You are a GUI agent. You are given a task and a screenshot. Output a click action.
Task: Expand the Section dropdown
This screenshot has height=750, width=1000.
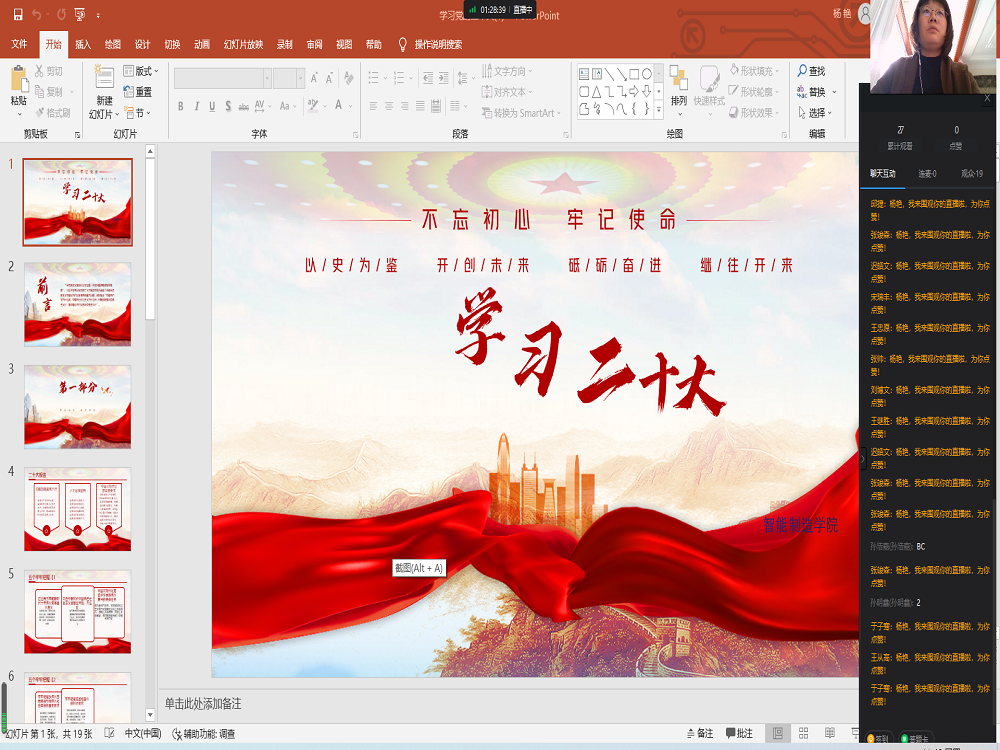pyautogui.click(x=139, y=113)
